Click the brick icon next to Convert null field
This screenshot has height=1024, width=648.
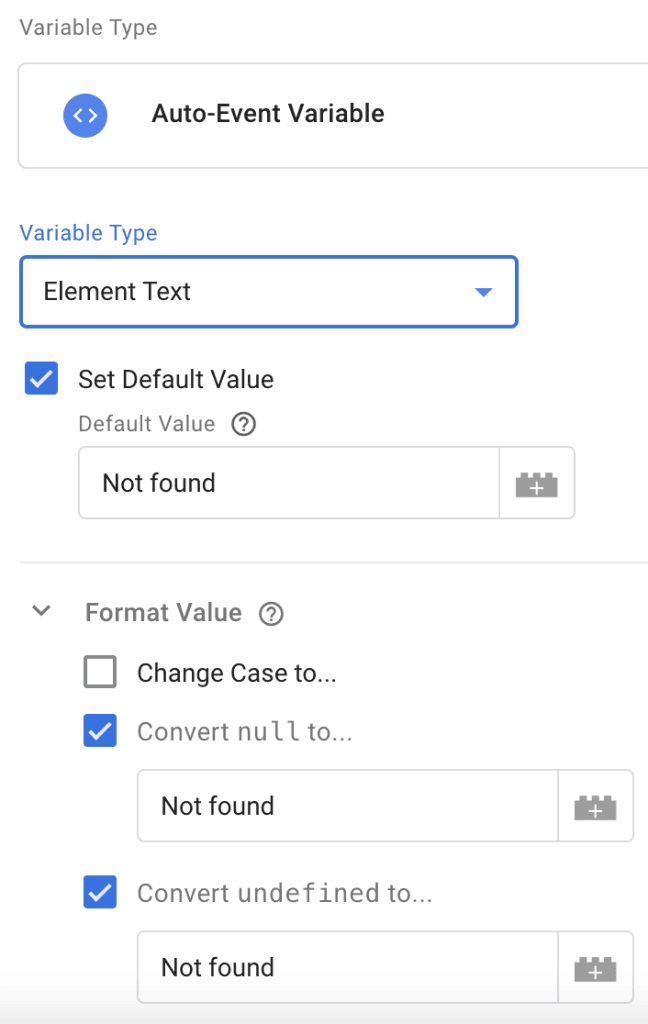click(x=595, y=806)
